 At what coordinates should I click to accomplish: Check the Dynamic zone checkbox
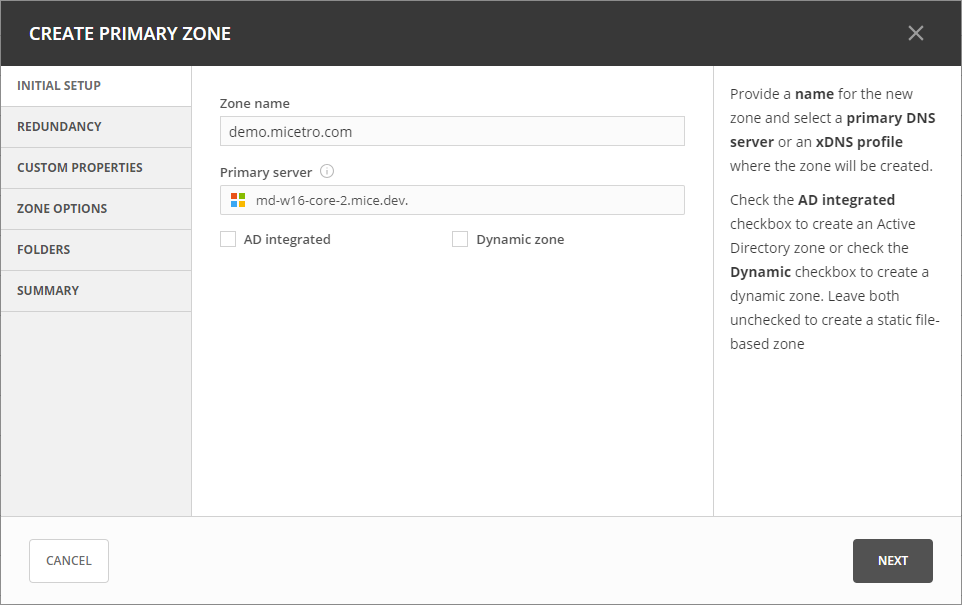460,239
